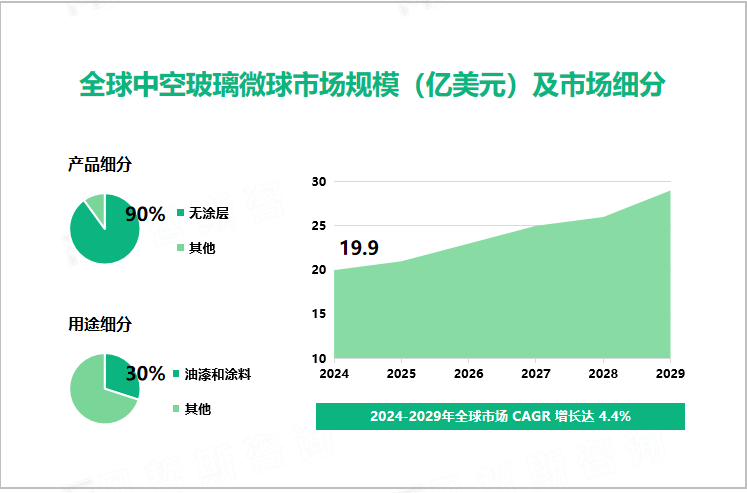Click y-axis value 25
This screenshot has height=493, width=747.
point(319,226)
